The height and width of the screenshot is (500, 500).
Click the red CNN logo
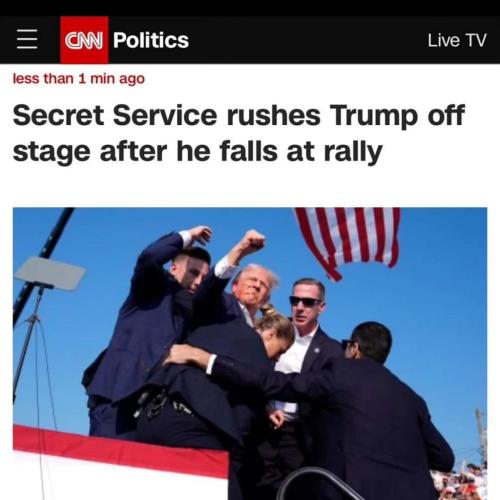(84, 40)
